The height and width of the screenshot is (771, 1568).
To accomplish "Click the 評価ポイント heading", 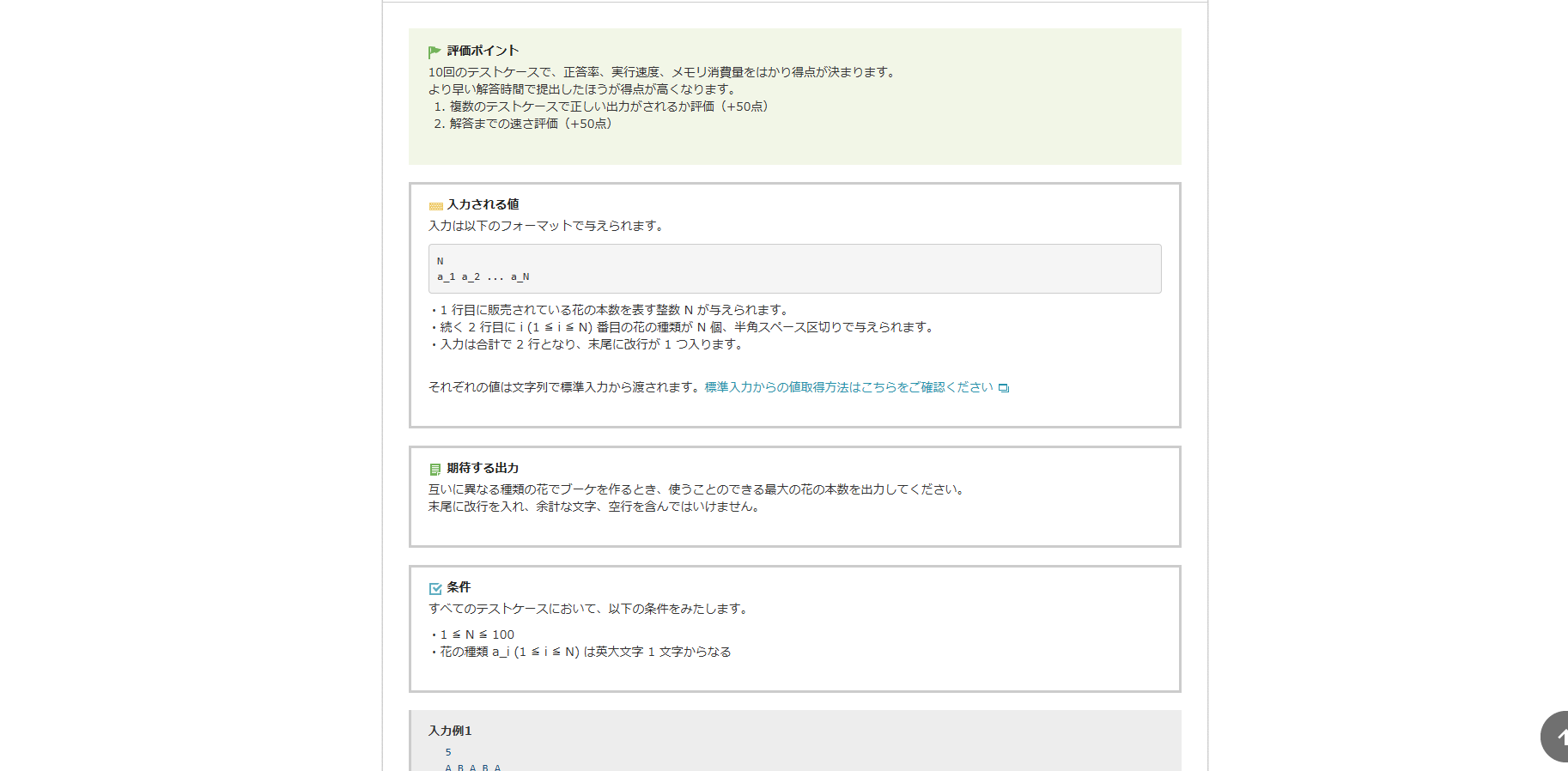I will (483, 51).
